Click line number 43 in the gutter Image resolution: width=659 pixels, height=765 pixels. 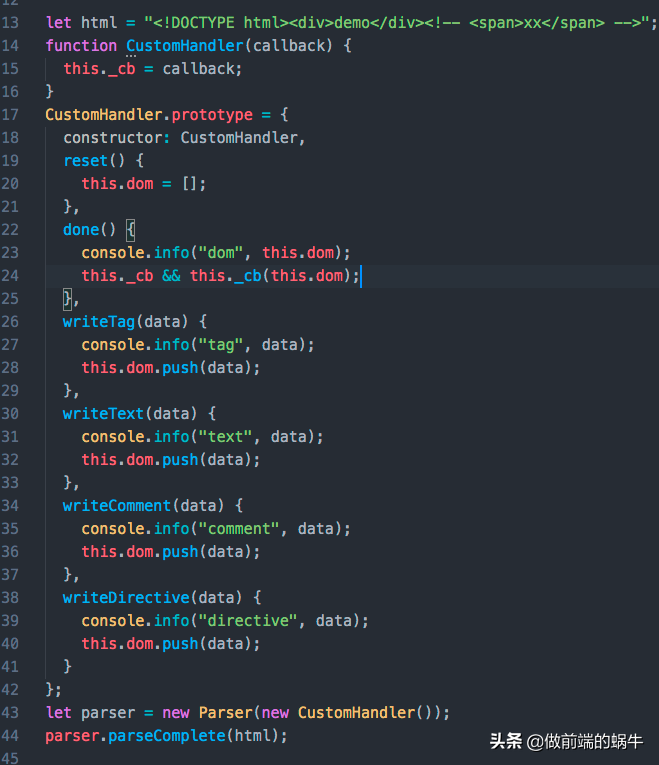[x=10, y=713]
